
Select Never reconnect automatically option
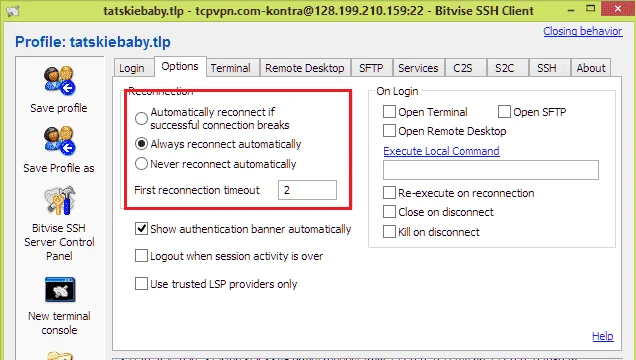141,164
